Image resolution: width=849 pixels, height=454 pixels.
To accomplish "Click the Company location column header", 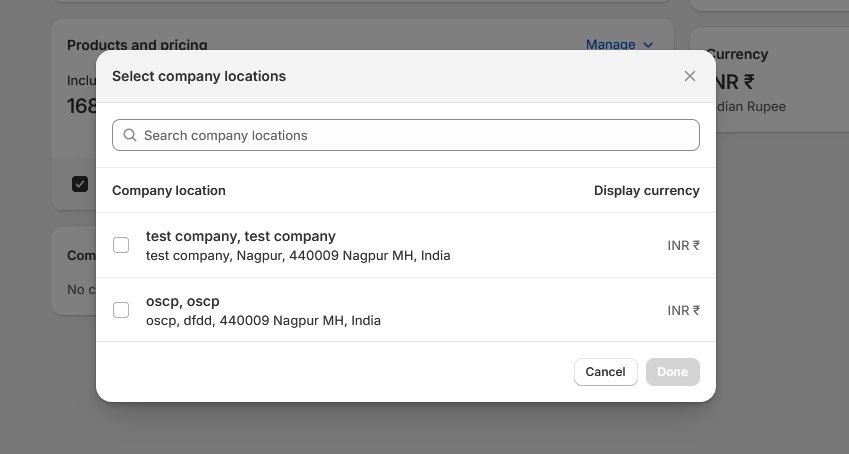I will tap(169, 190).
